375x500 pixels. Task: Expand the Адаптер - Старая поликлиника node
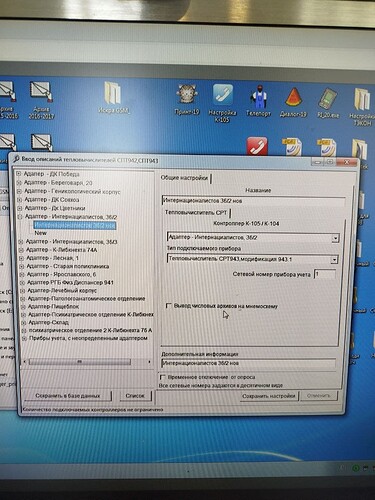tap(22, 266)
